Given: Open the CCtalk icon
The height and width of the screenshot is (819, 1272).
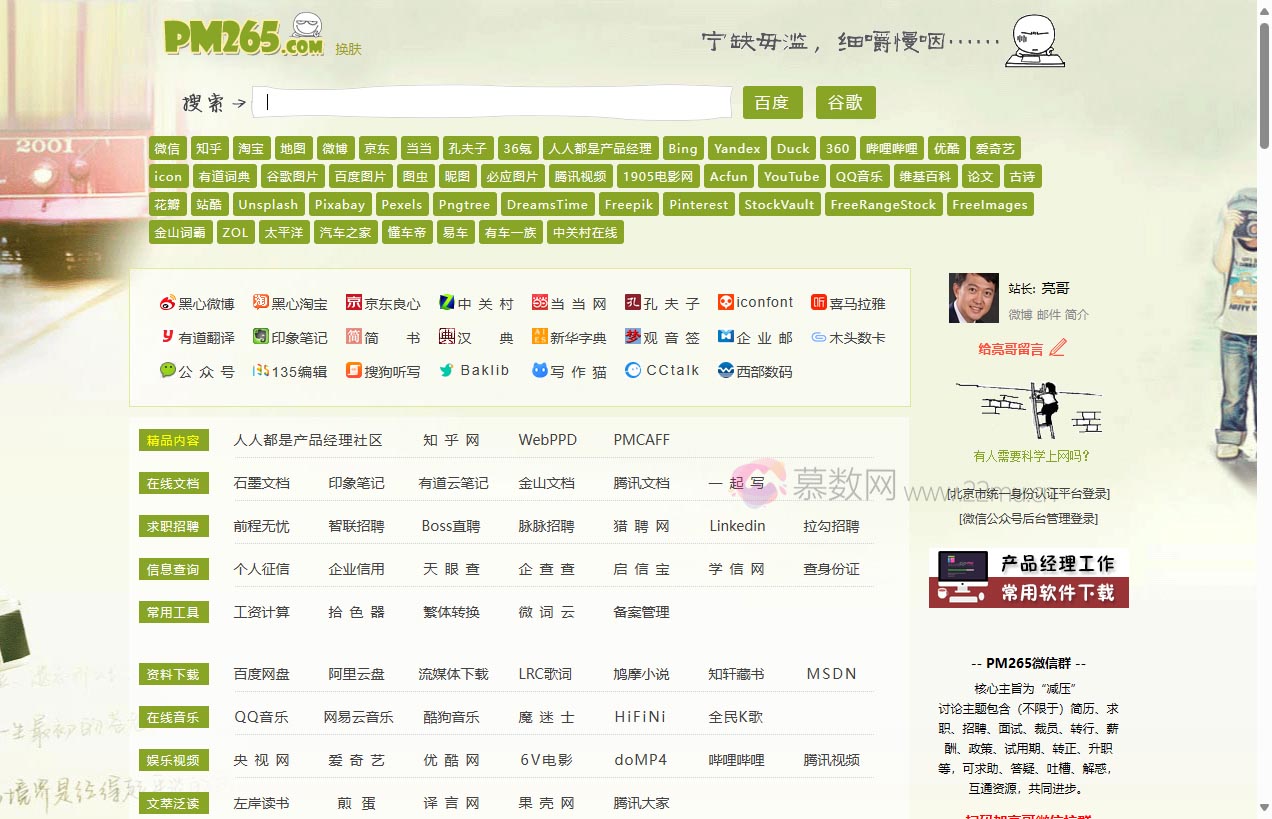Looking at the screenshot, I should 632,370.
